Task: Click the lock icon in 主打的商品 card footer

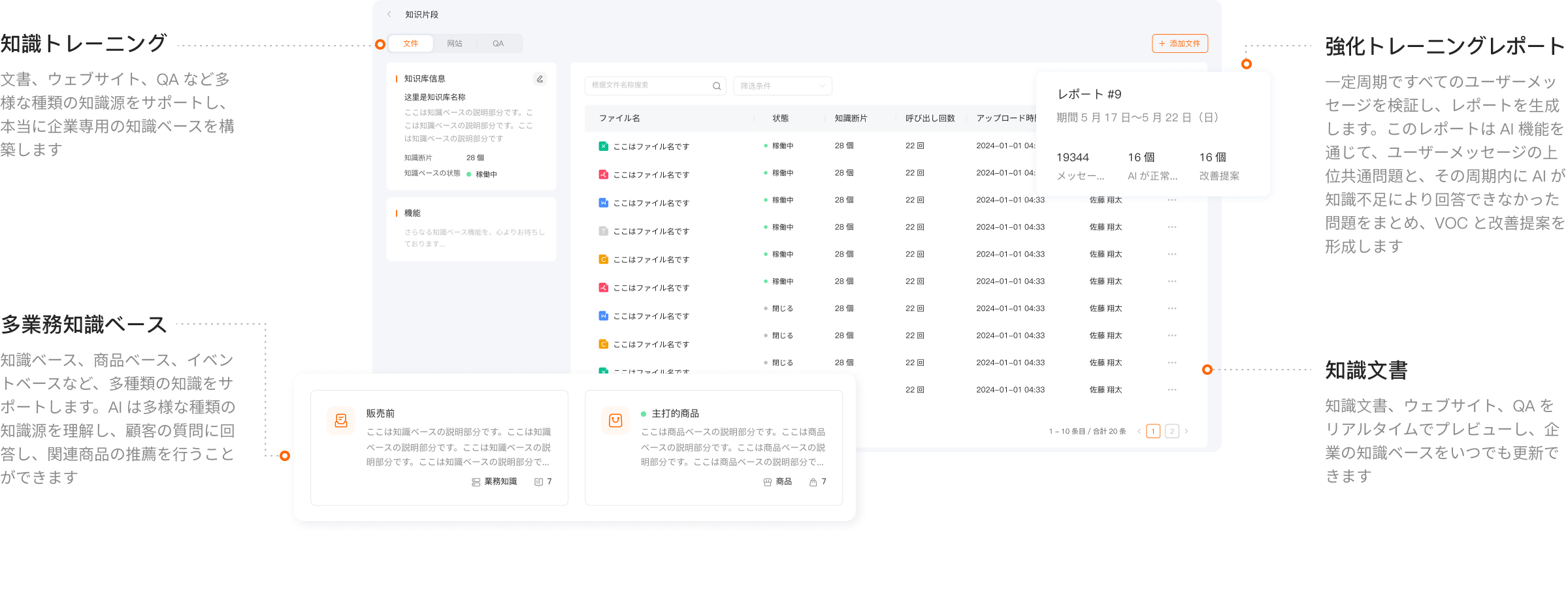Action: click(813, 482)
